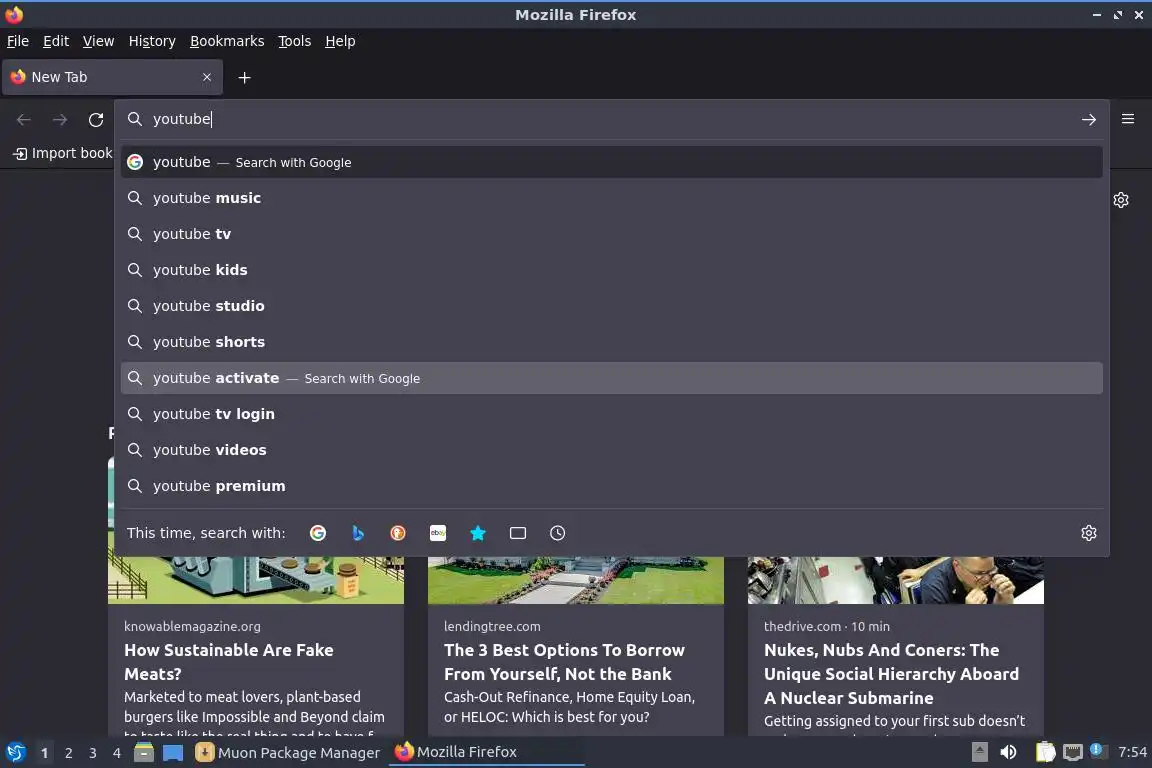This screenshot has width=1152, height=768.
Task: Open the History menu
Action: 152,41
